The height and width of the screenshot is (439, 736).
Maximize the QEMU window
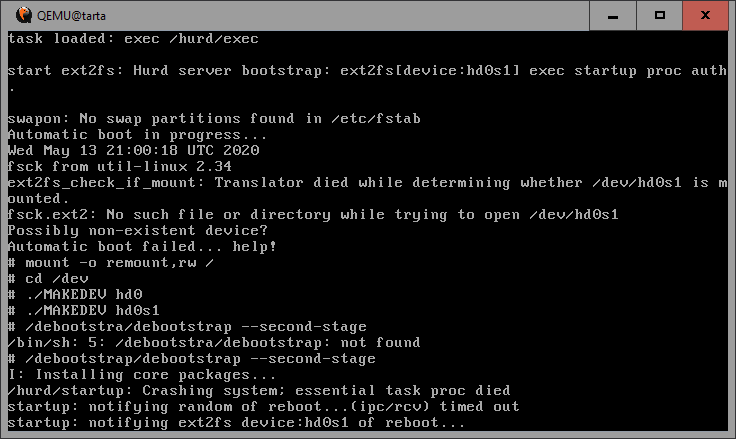point(660,15)
